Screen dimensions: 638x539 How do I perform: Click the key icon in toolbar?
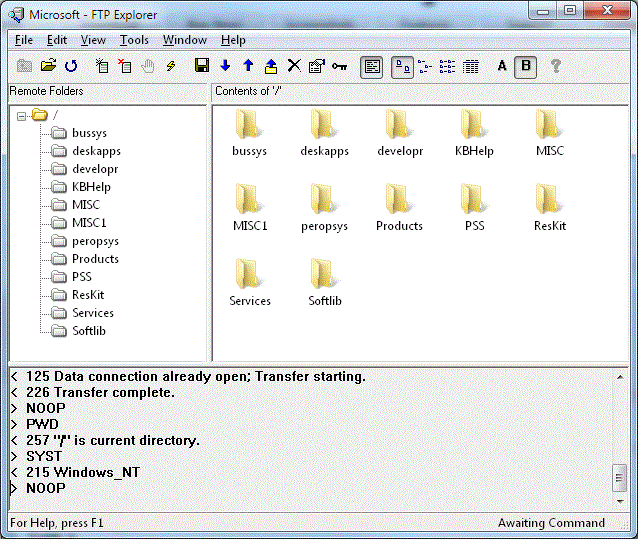[339, 66]
